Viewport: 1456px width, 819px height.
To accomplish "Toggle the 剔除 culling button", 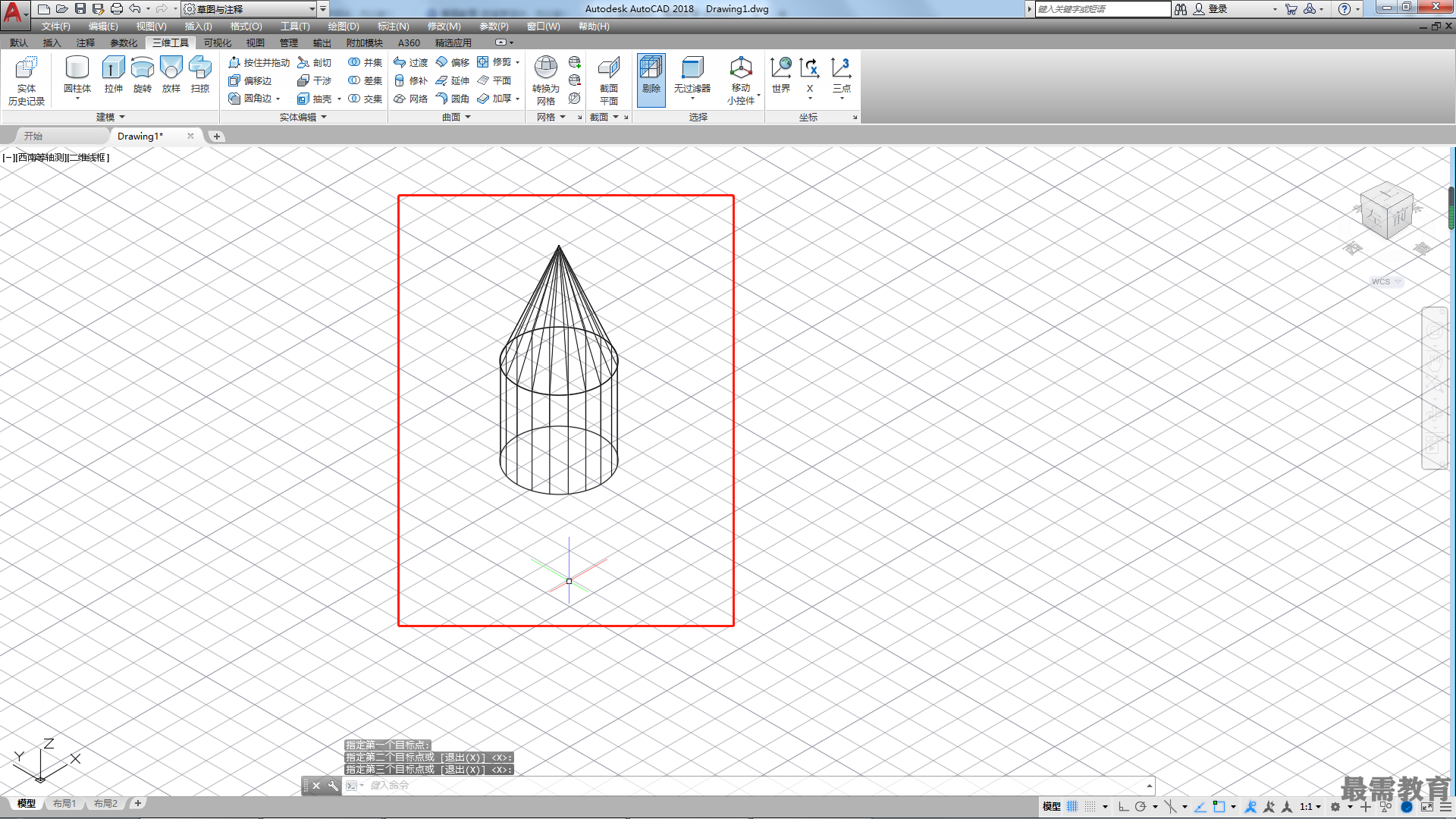I will (651, 80).
